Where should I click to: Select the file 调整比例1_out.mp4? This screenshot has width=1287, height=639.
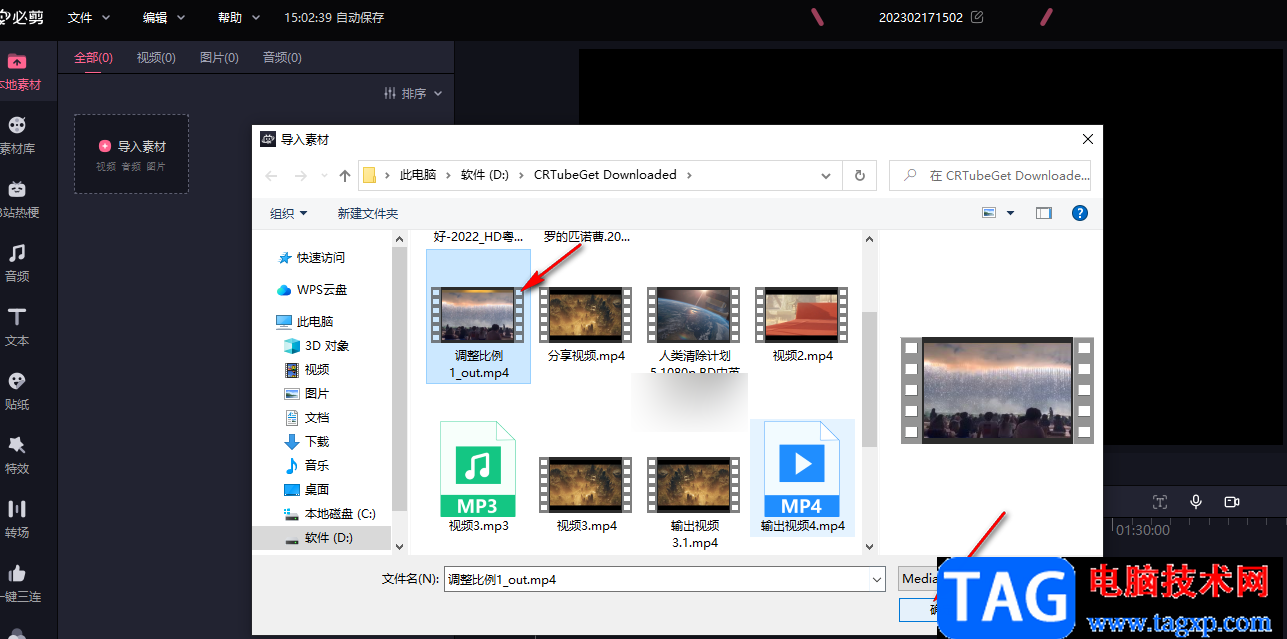pos(479,316)
